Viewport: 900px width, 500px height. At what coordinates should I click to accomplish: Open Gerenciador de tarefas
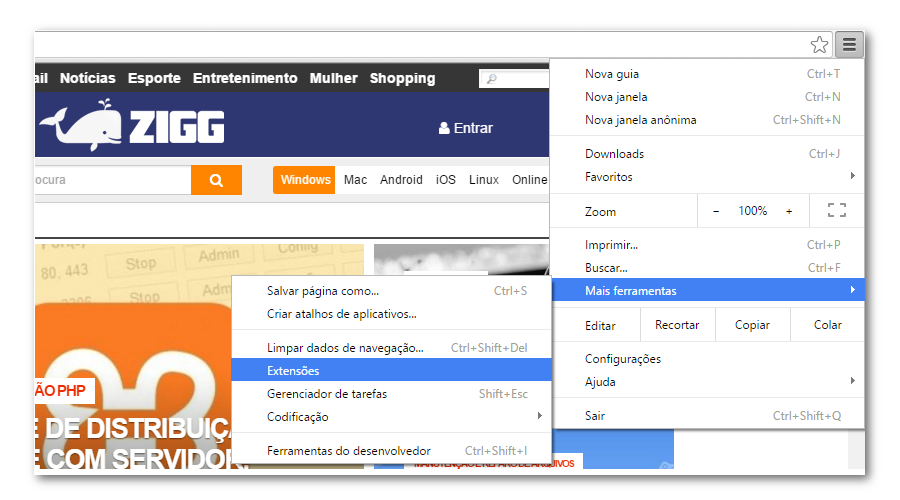point(391,394)
